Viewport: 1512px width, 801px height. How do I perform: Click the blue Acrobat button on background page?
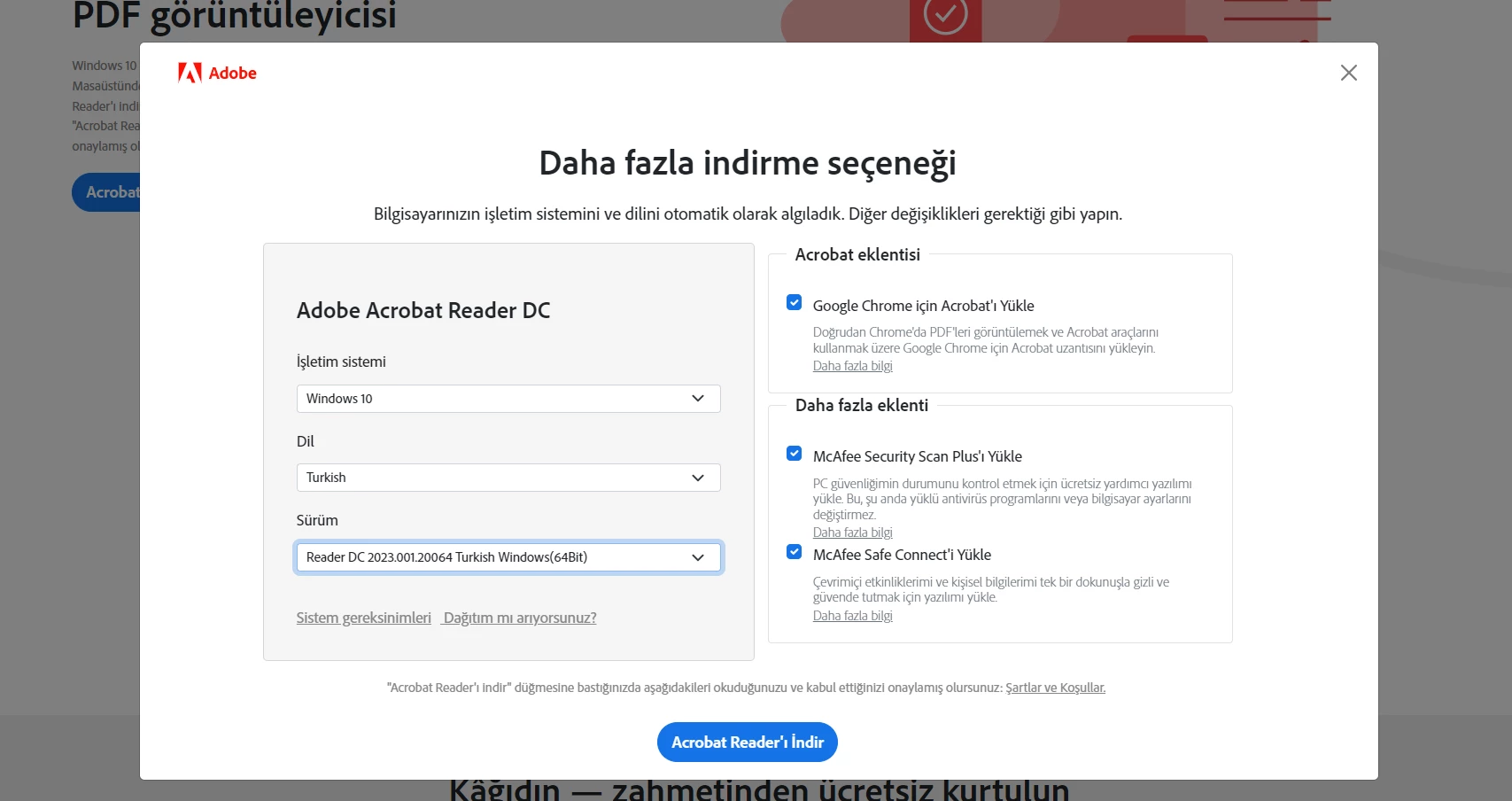106,192
